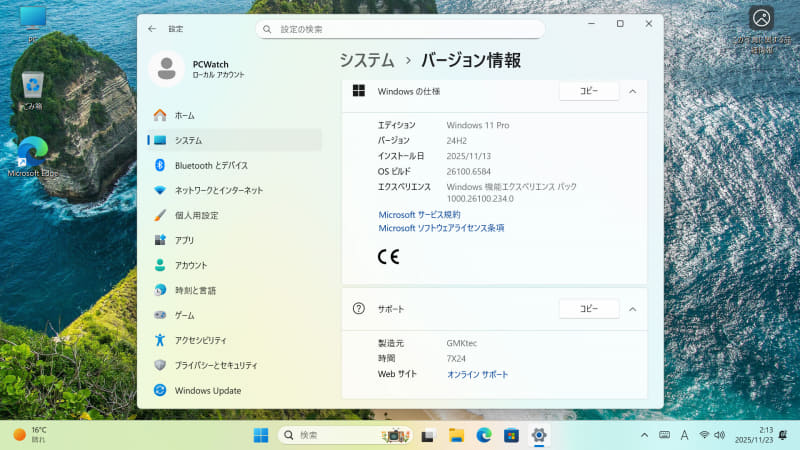The width and height of the screenshot is (800, 450).
Task: Click the question mark サポート icon
Action: click(x=359, y=308)
